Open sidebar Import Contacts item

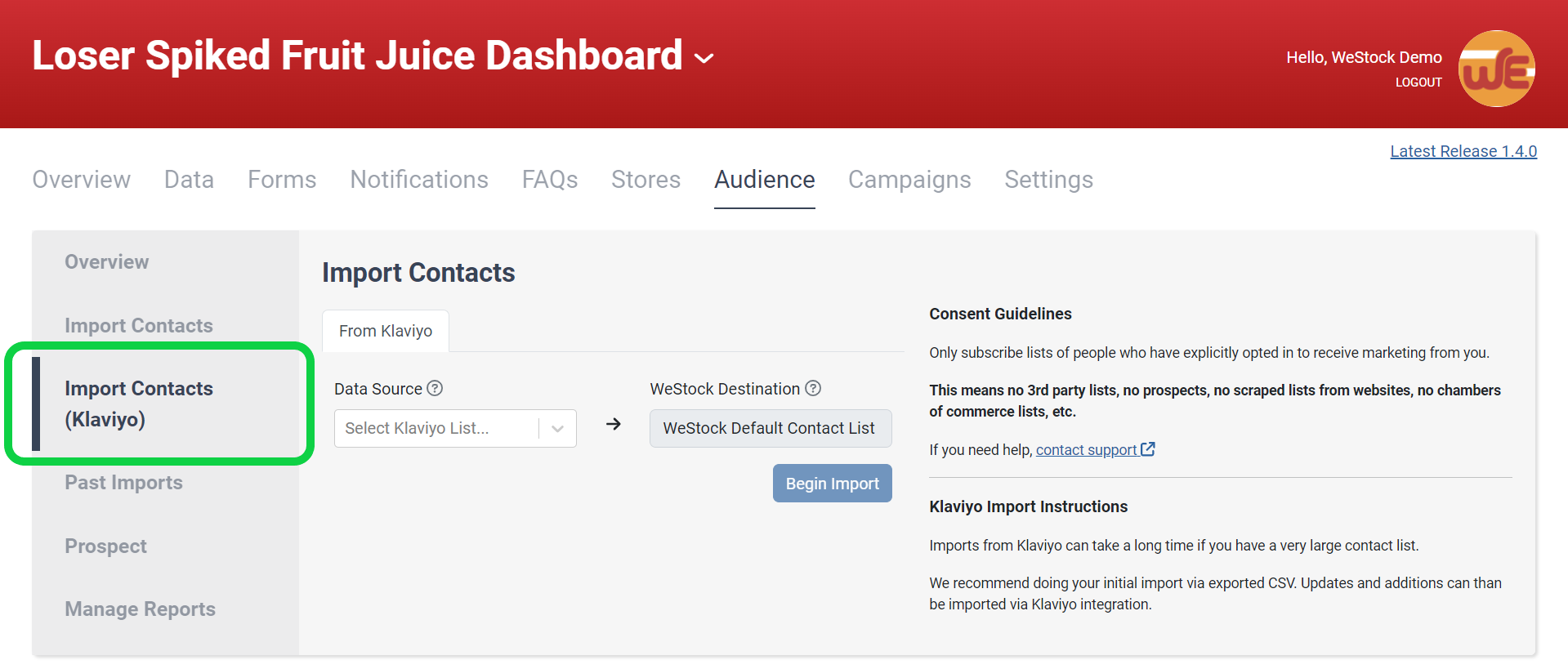[x=139, y=326]
